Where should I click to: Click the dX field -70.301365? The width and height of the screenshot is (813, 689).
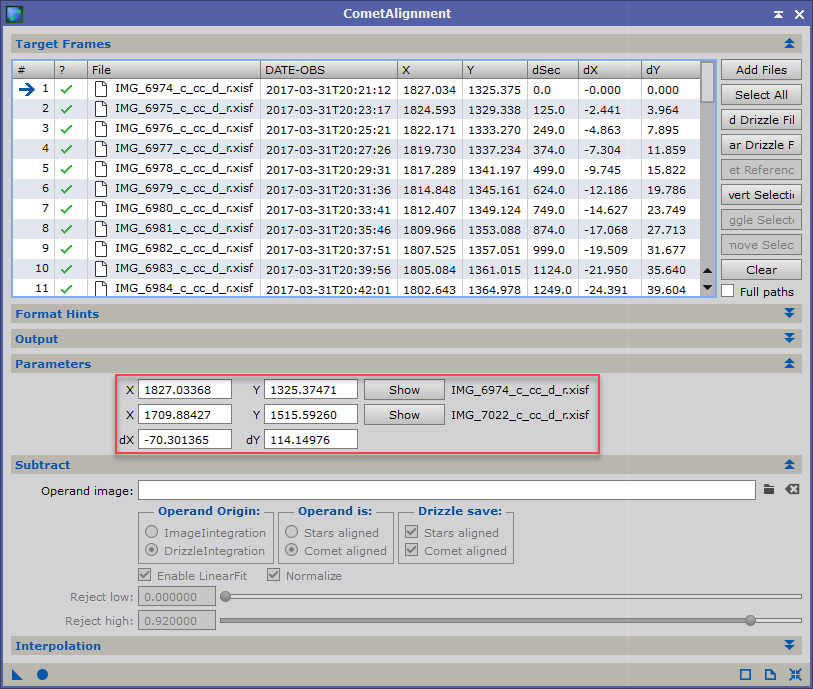tap(185, 440)
